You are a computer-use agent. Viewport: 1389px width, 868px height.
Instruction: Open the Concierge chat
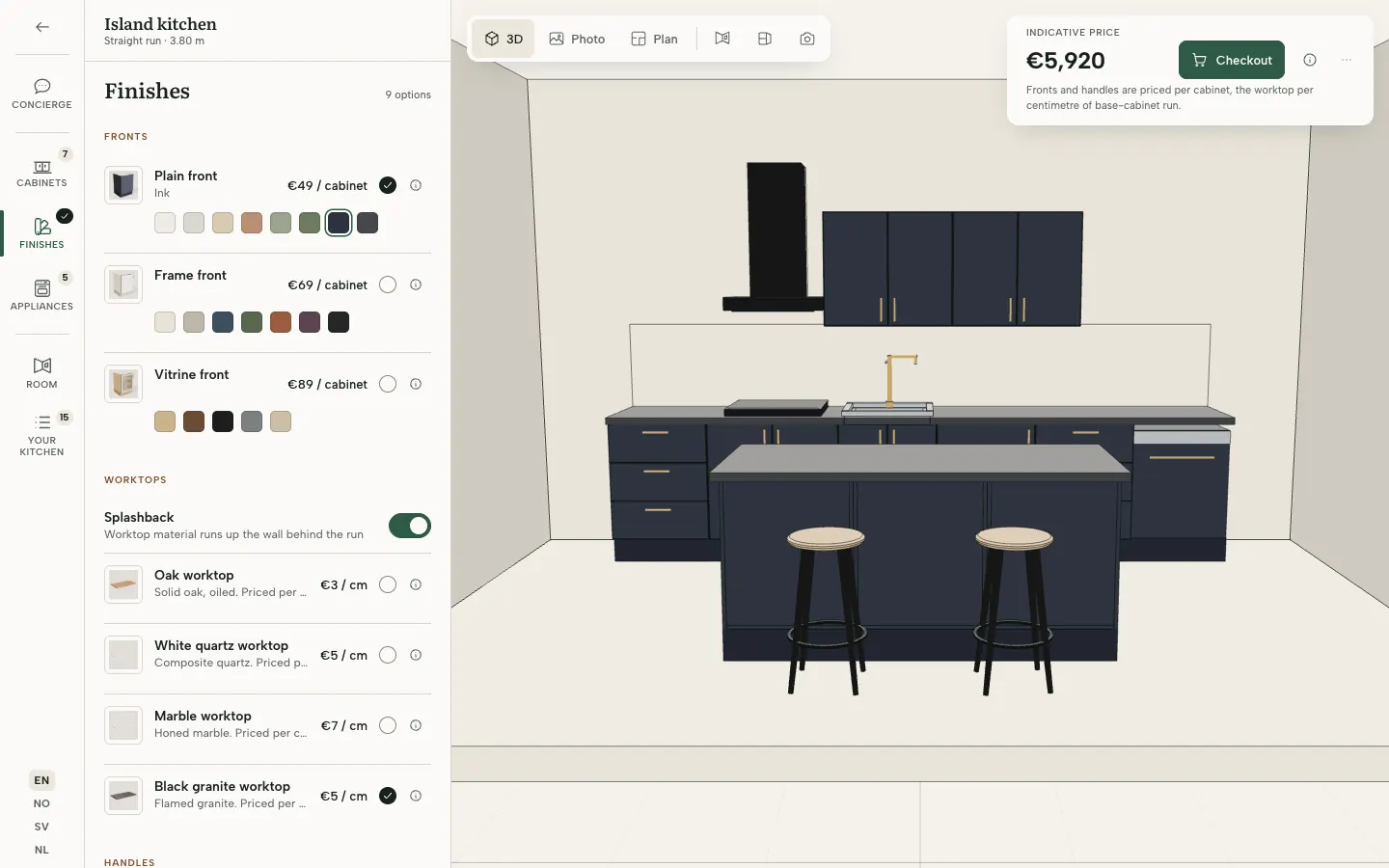(x=41, y=94)
